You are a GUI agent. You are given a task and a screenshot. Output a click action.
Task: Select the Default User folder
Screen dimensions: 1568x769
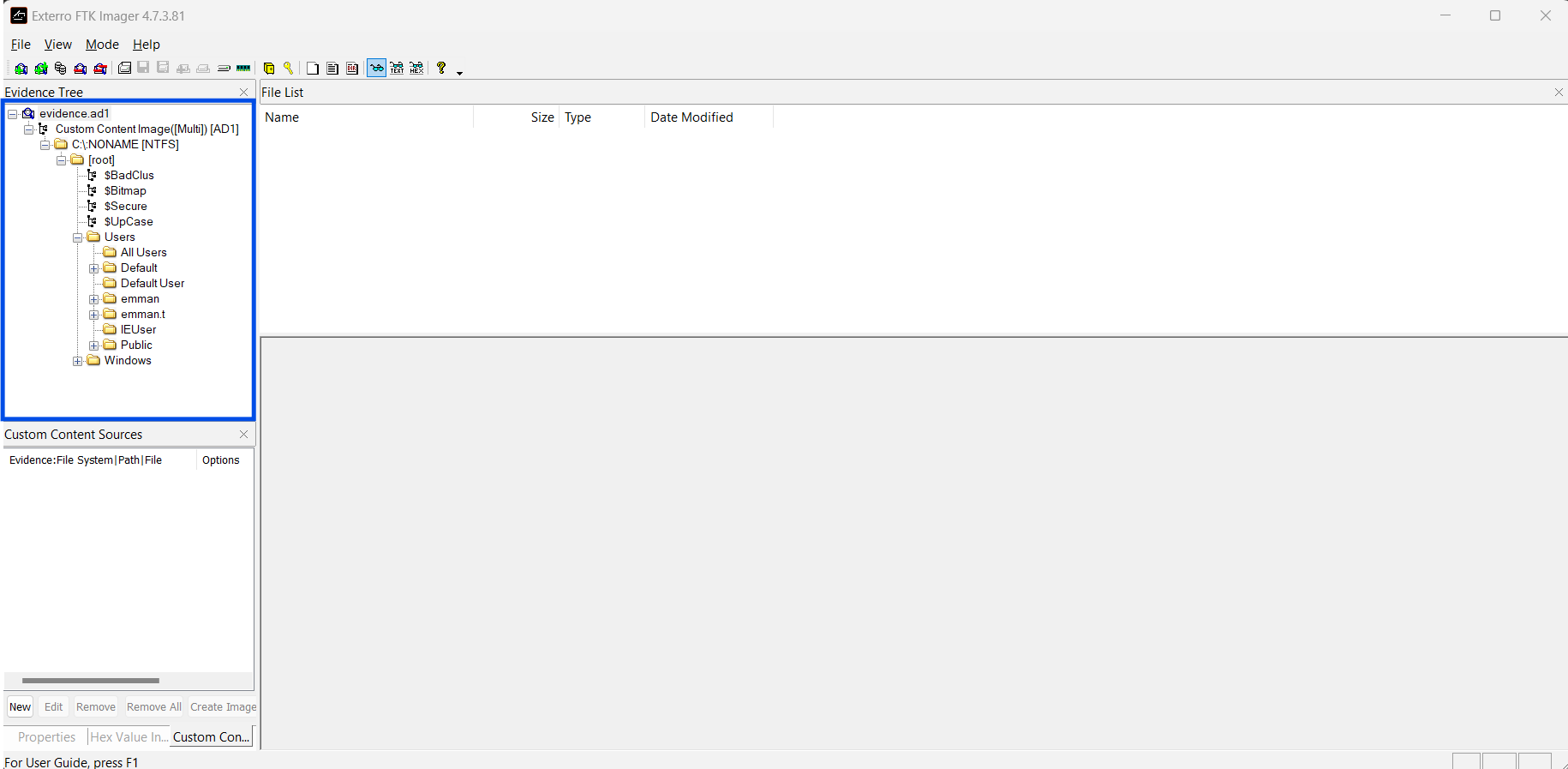(153, 284)
